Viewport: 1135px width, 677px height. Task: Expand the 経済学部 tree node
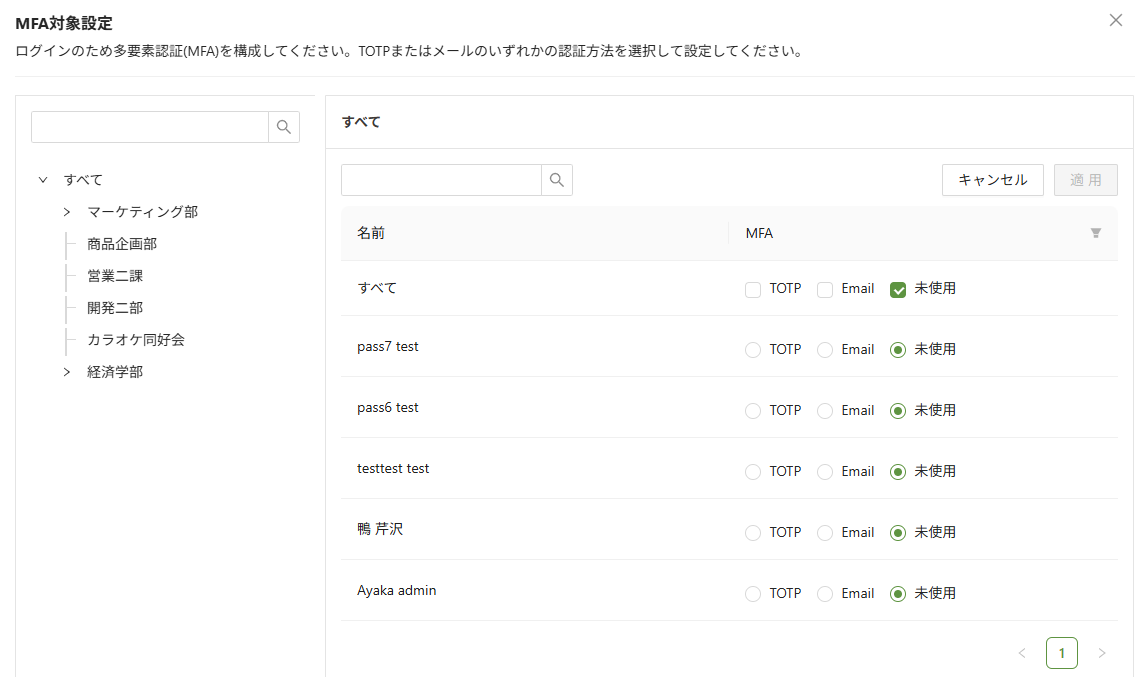pos(67,372)
